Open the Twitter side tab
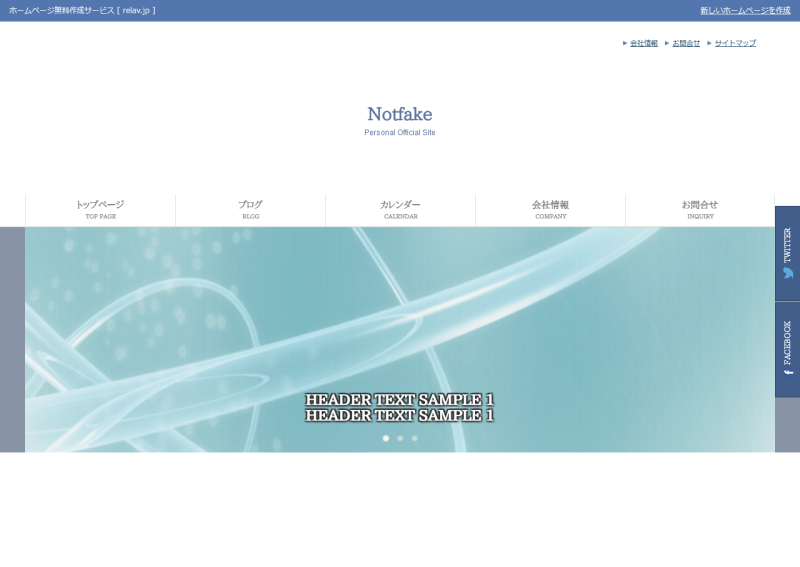Screen dimensions: 800x567 [x=787, y=253]
